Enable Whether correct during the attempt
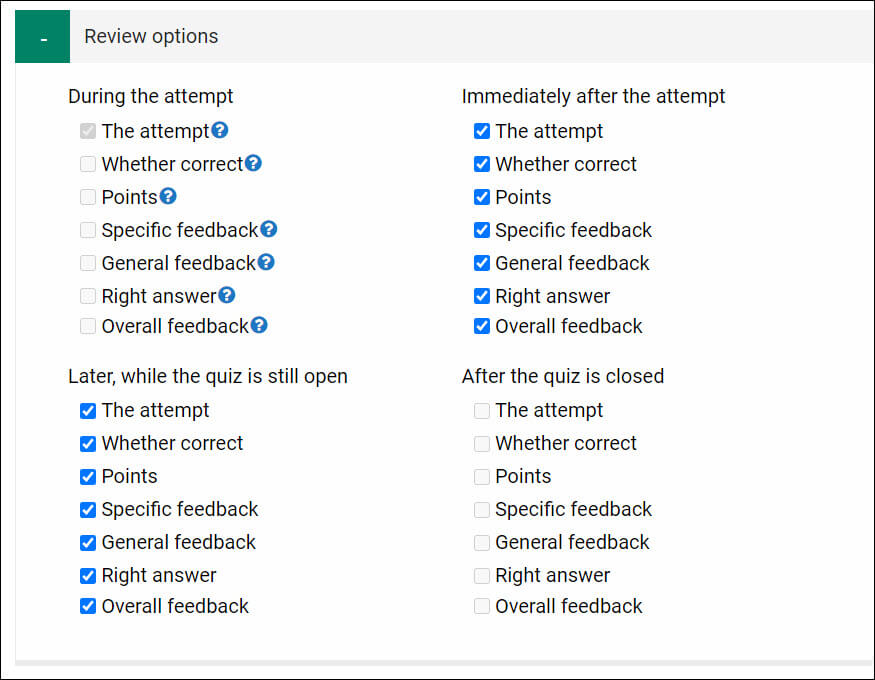 (x=88, y=164)
